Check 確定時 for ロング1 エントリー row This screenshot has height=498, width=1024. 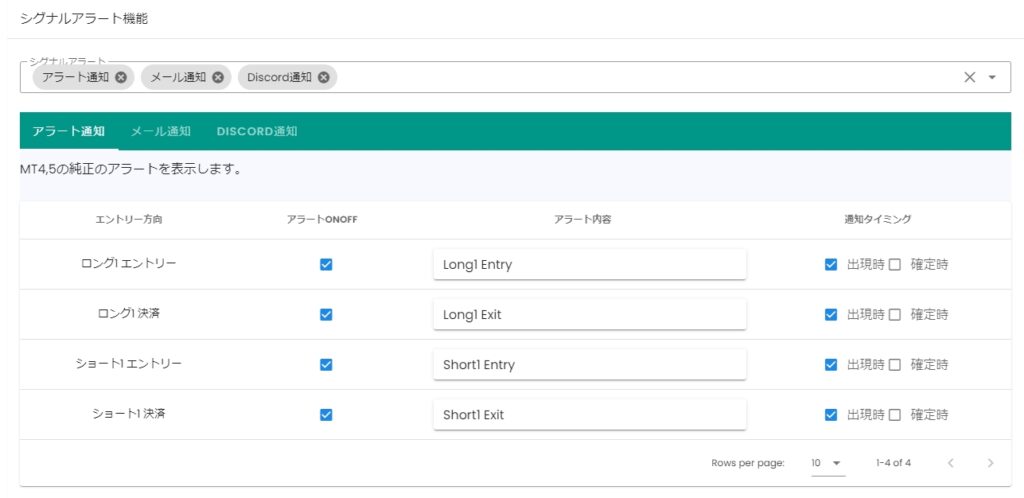click(895, 264)
